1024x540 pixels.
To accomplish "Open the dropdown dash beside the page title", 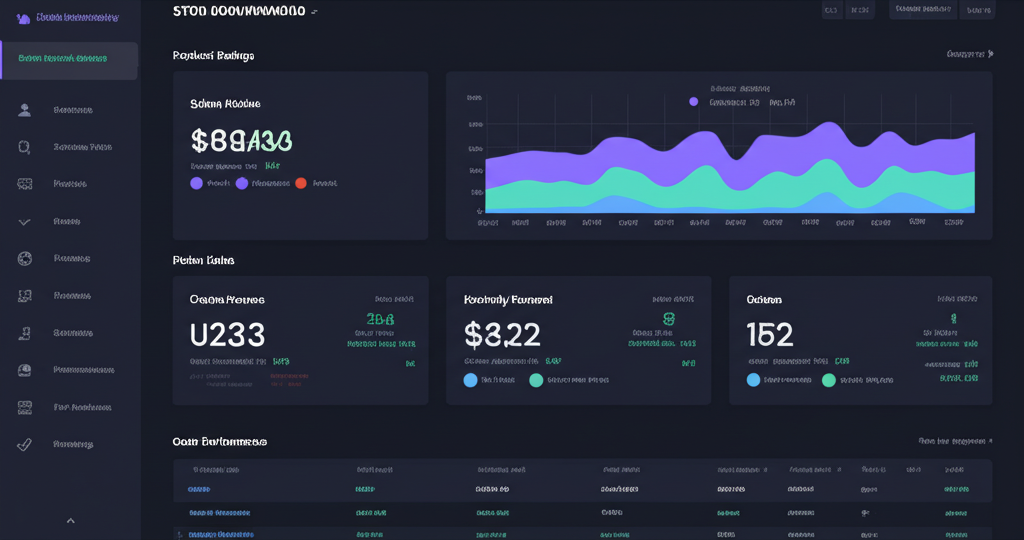I will tap(314, 12).
